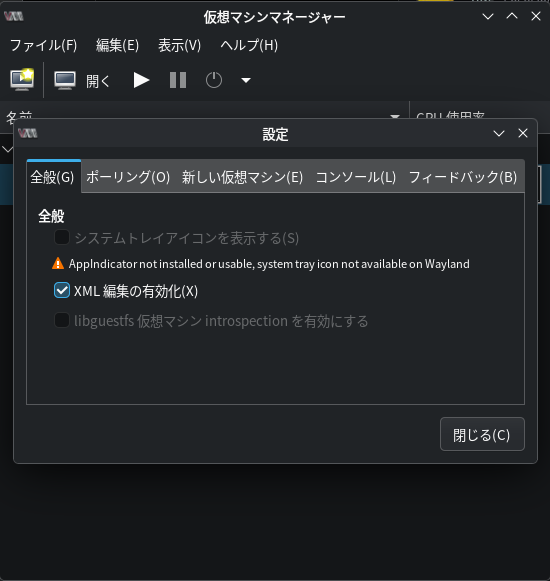Screen dimensions: 550x581
Task: Click the 全般 section heading
Action: click(x=51, y=216)
